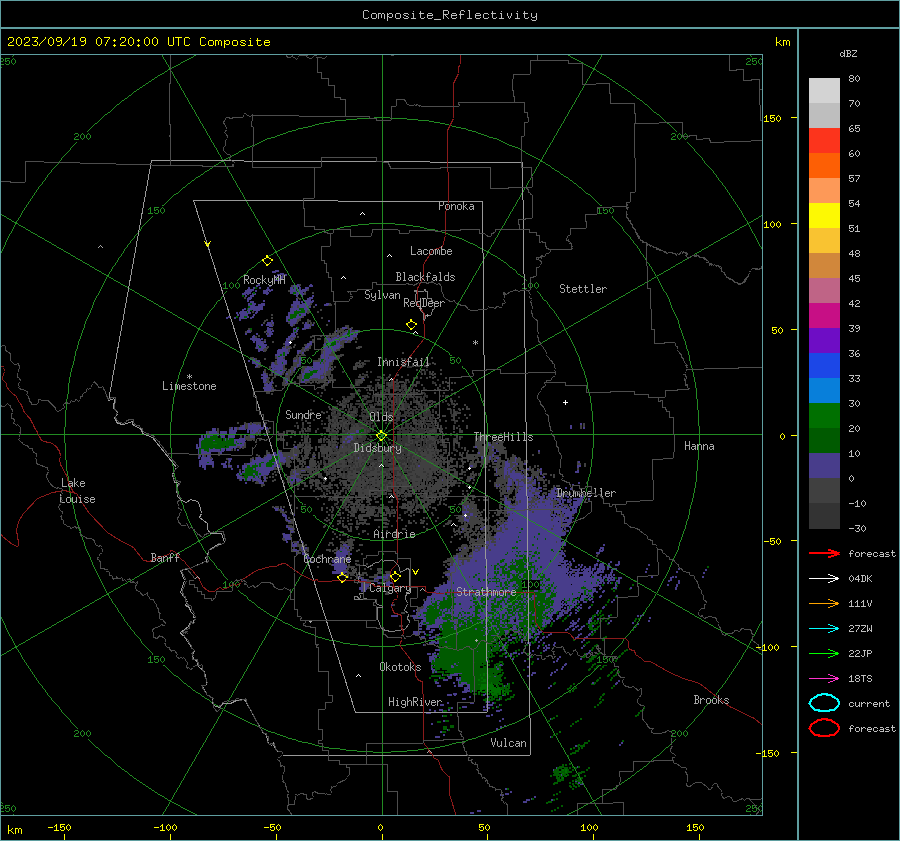
Task: Click the Drumheller label
Action: click(x=585, y=493)
